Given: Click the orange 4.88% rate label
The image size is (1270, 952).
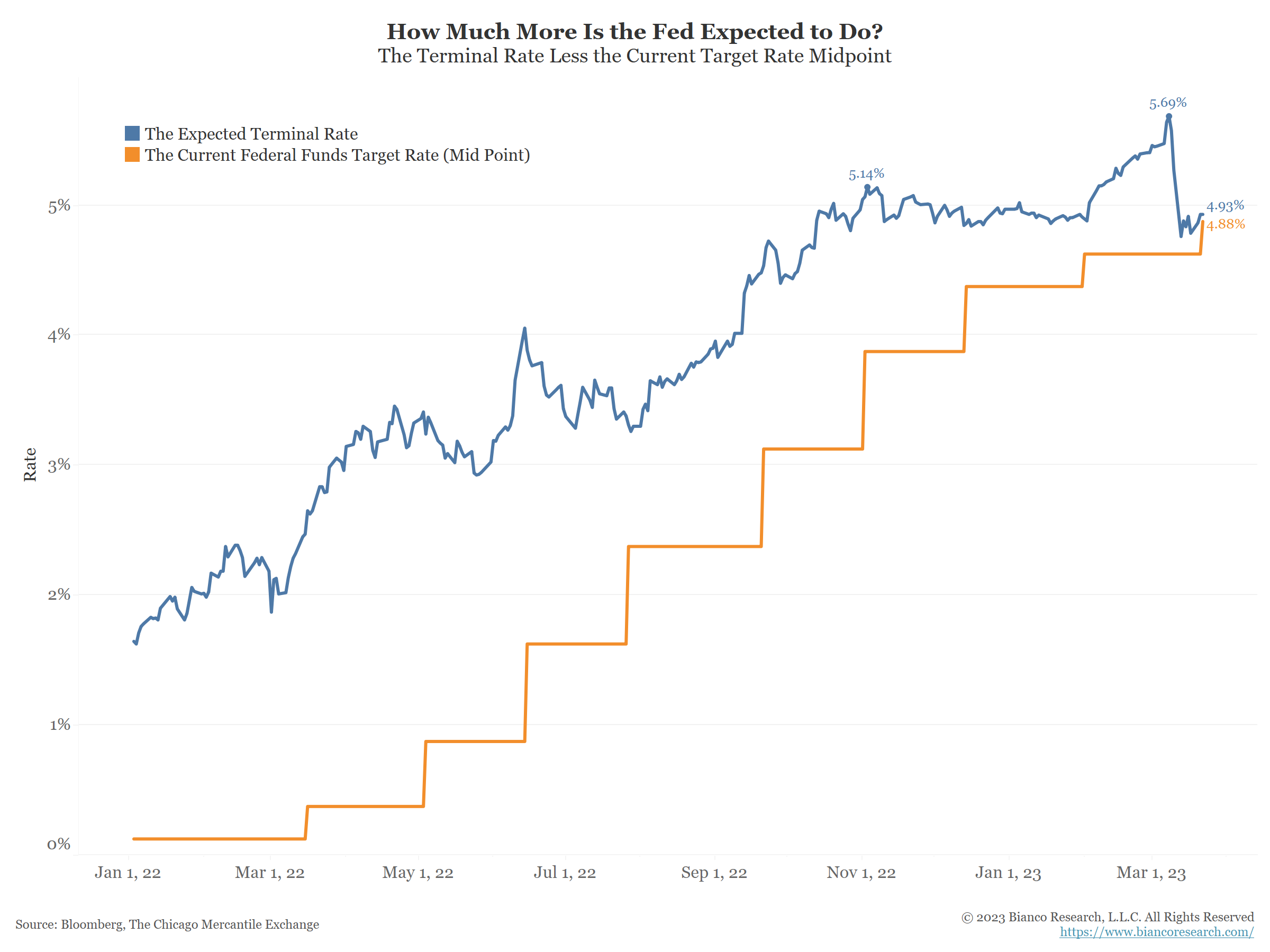Looking at the screenshot, I should click(x=1225, y=224).
